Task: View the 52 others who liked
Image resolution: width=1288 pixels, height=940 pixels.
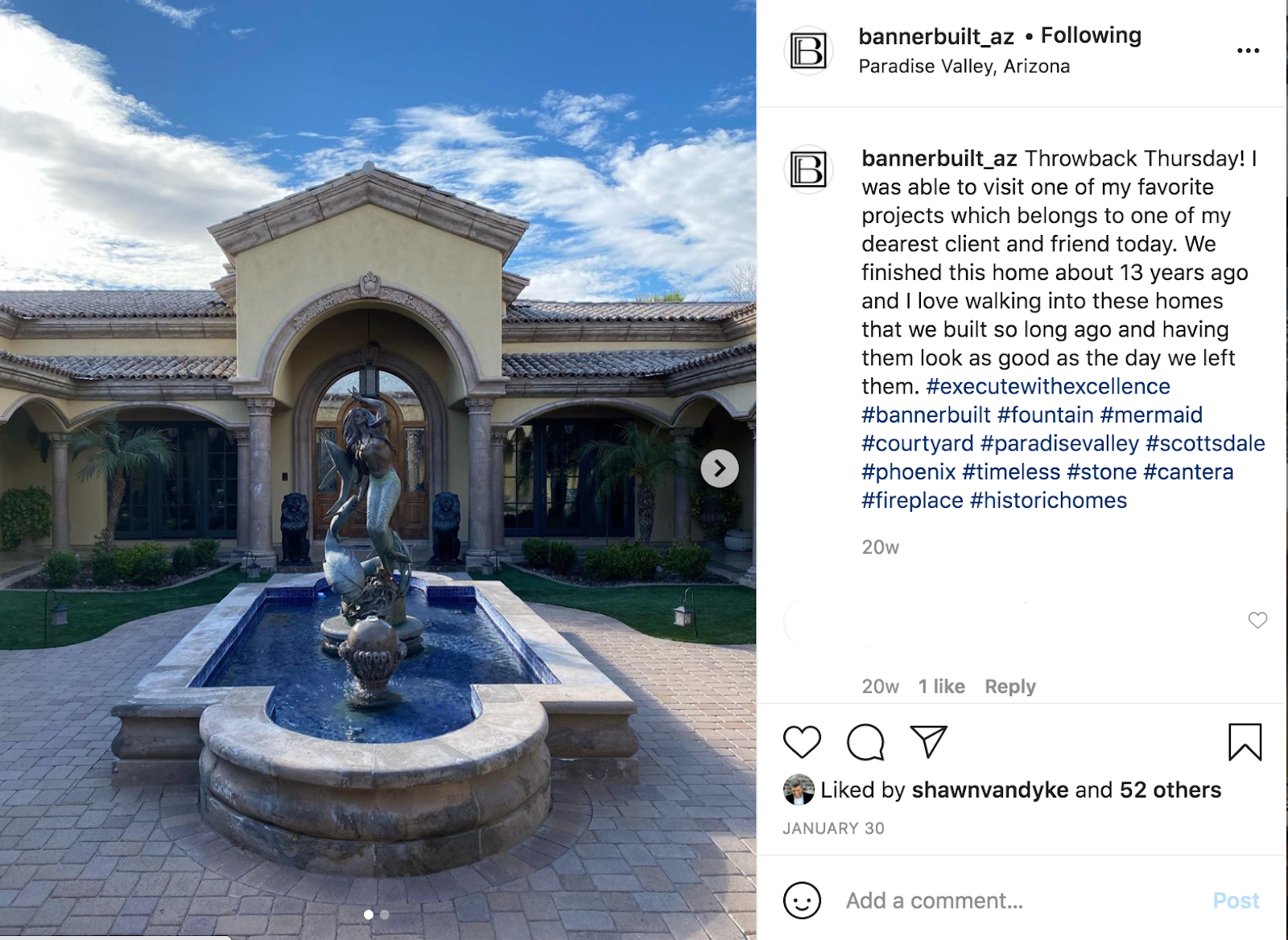Action: [1170, 790]
